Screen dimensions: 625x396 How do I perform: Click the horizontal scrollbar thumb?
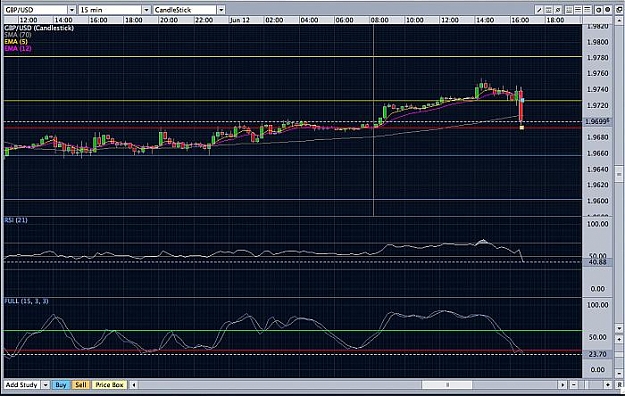click(447, 385)
